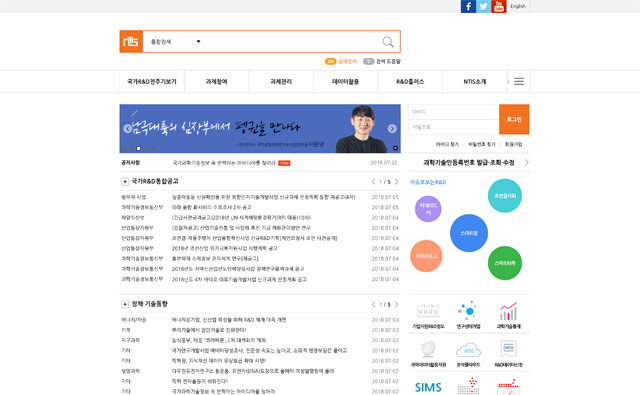Open the 통합검색 search category dropdown
640x395 pixels.
[x=176, y=42]
